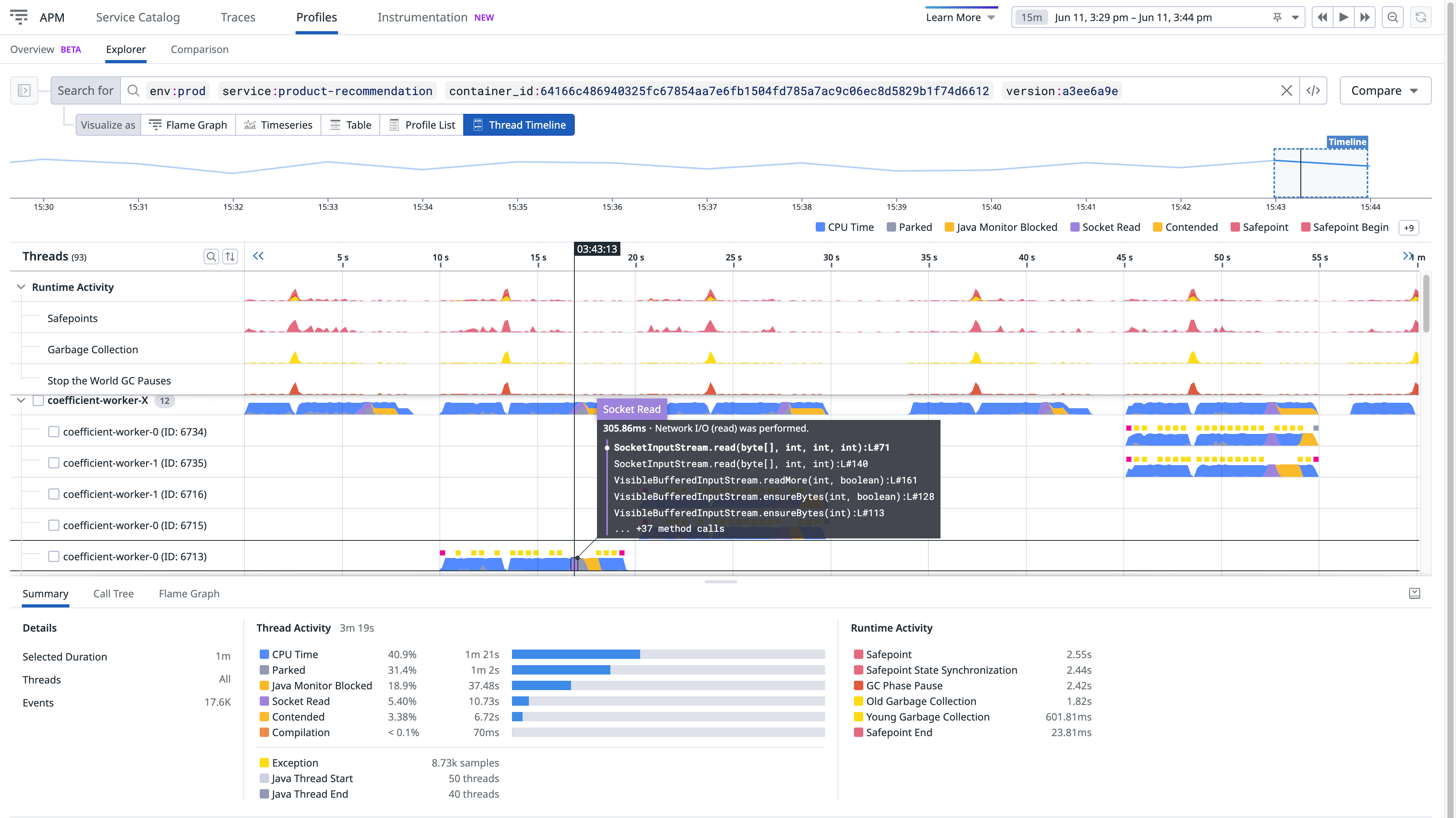Click the sort threads icon

pos(230,256)
